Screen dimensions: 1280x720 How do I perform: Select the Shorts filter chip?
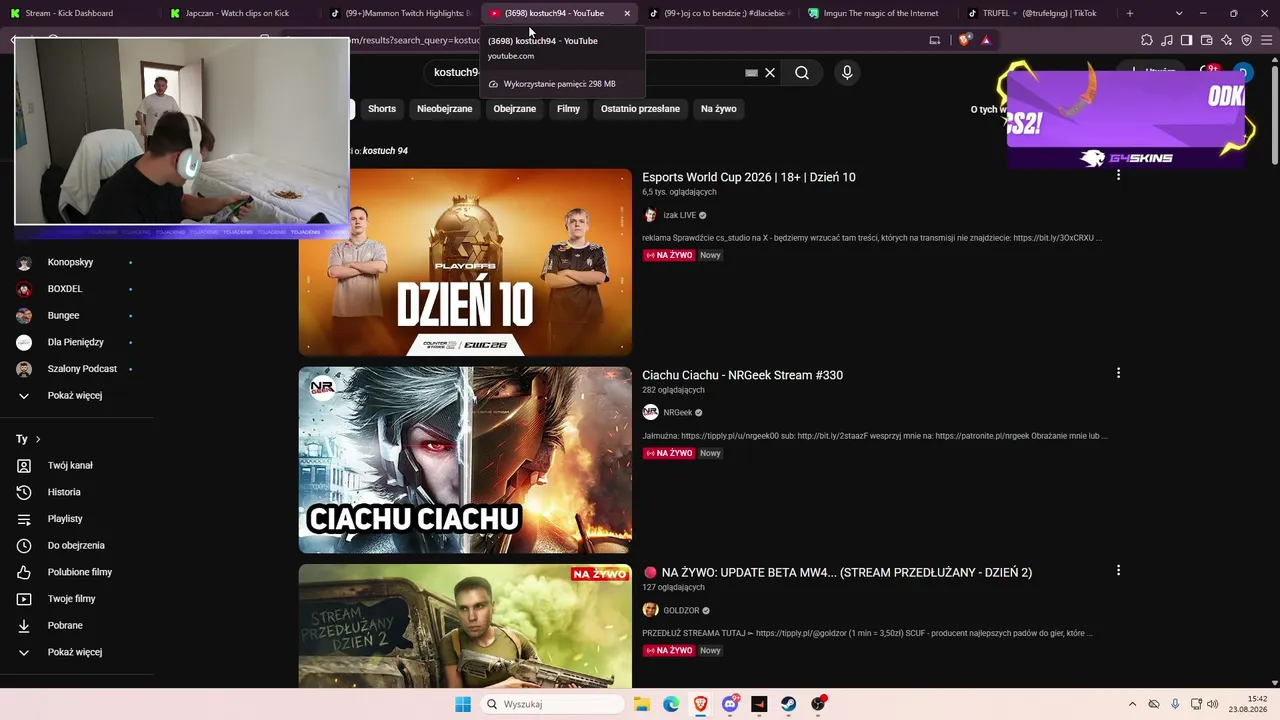pos(382,109)
